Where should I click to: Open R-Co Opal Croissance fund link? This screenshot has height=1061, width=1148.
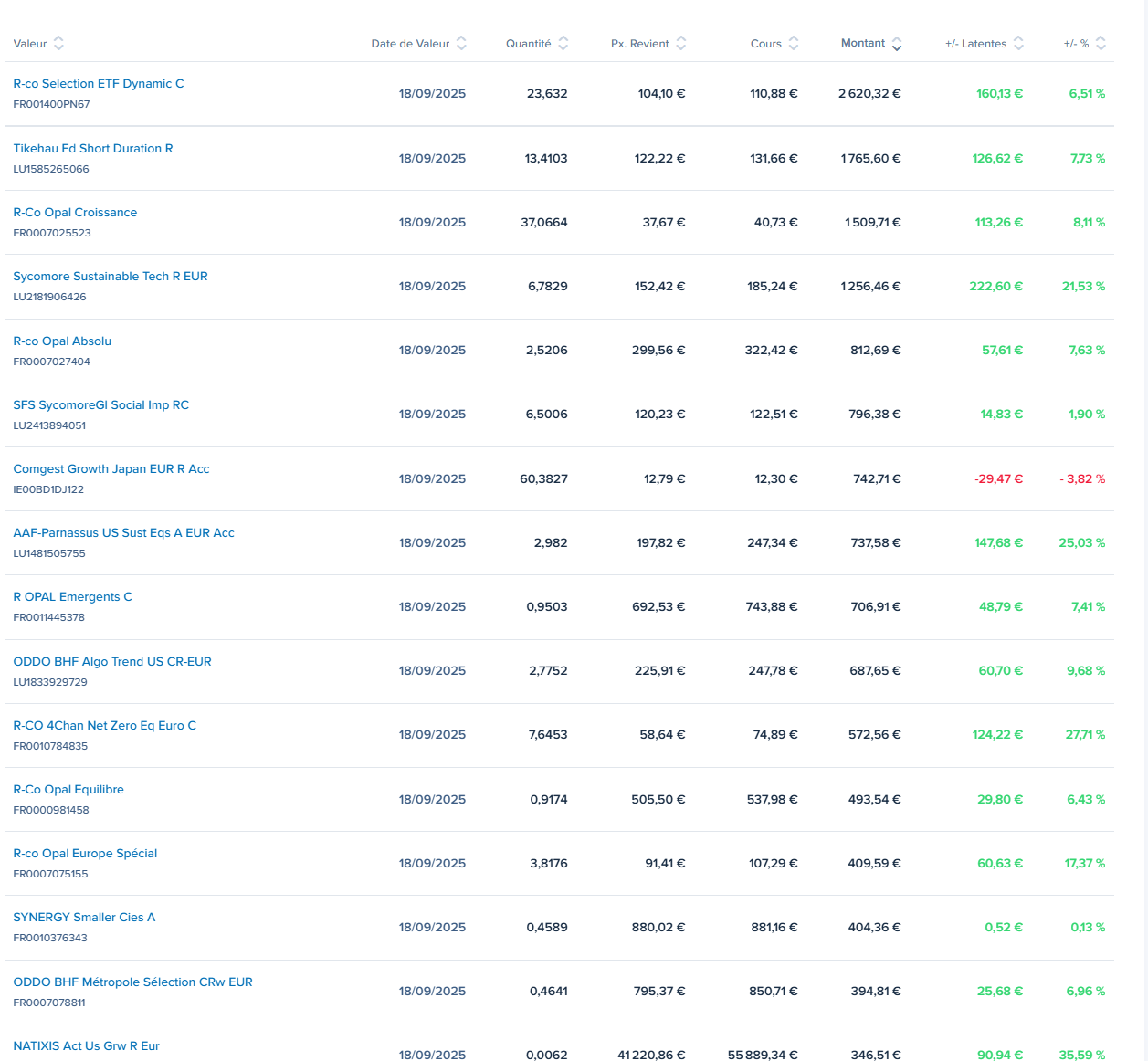point(75,212)
